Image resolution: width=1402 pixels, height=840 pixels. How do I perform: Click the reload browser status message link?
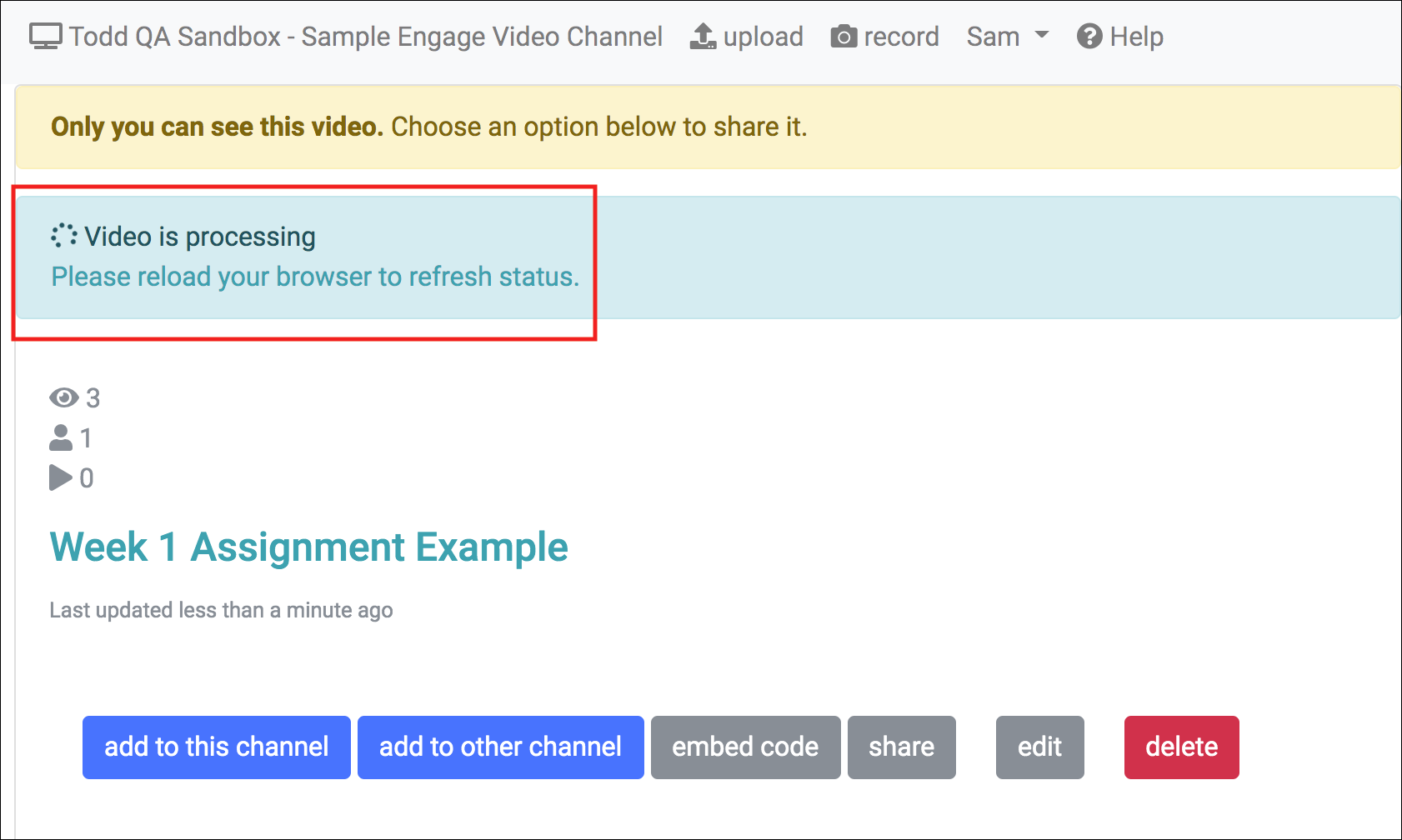click(x=315, y=276)
